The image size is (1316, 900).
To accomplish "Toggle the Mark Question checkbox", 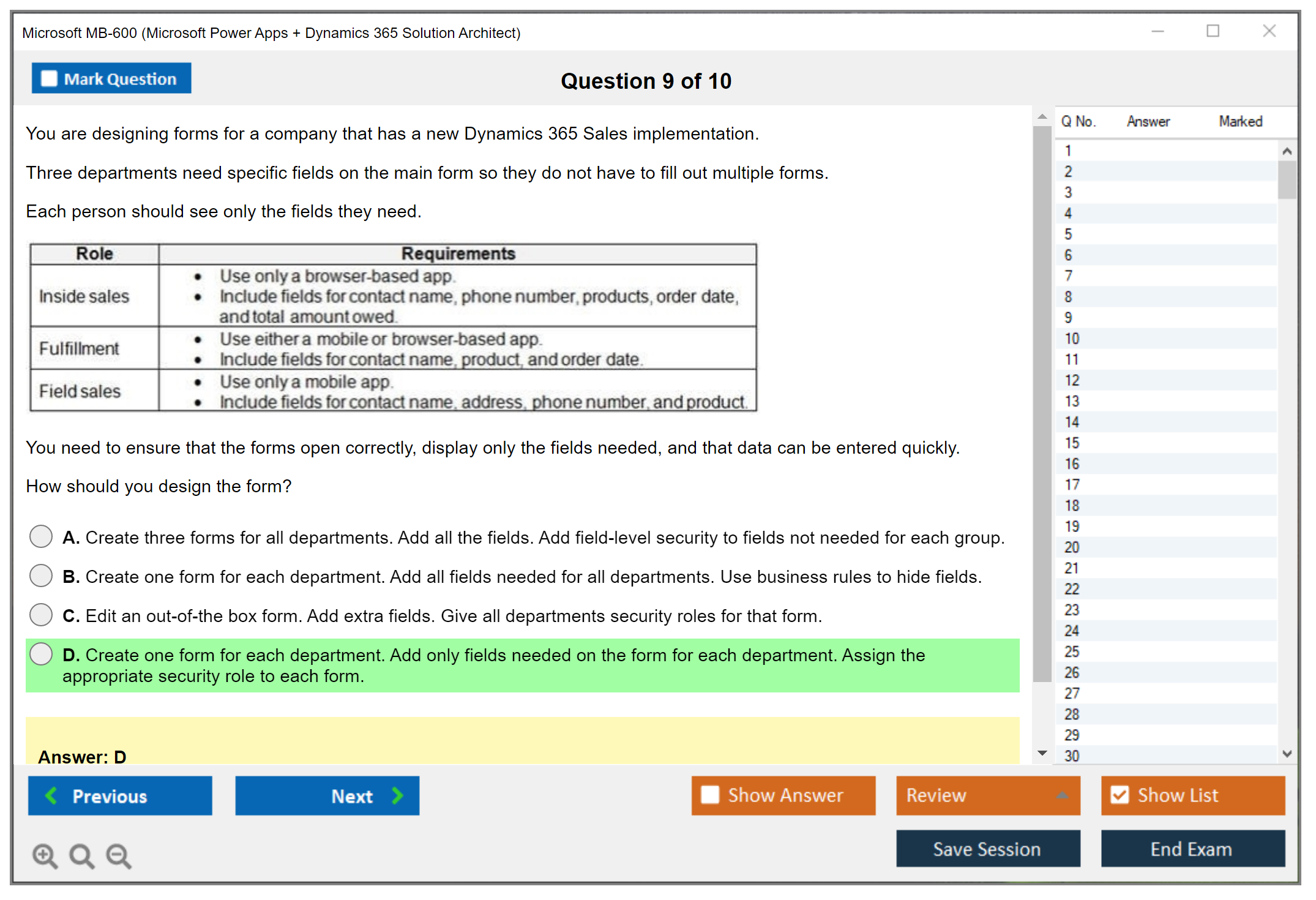I will (x=49, y=78).
